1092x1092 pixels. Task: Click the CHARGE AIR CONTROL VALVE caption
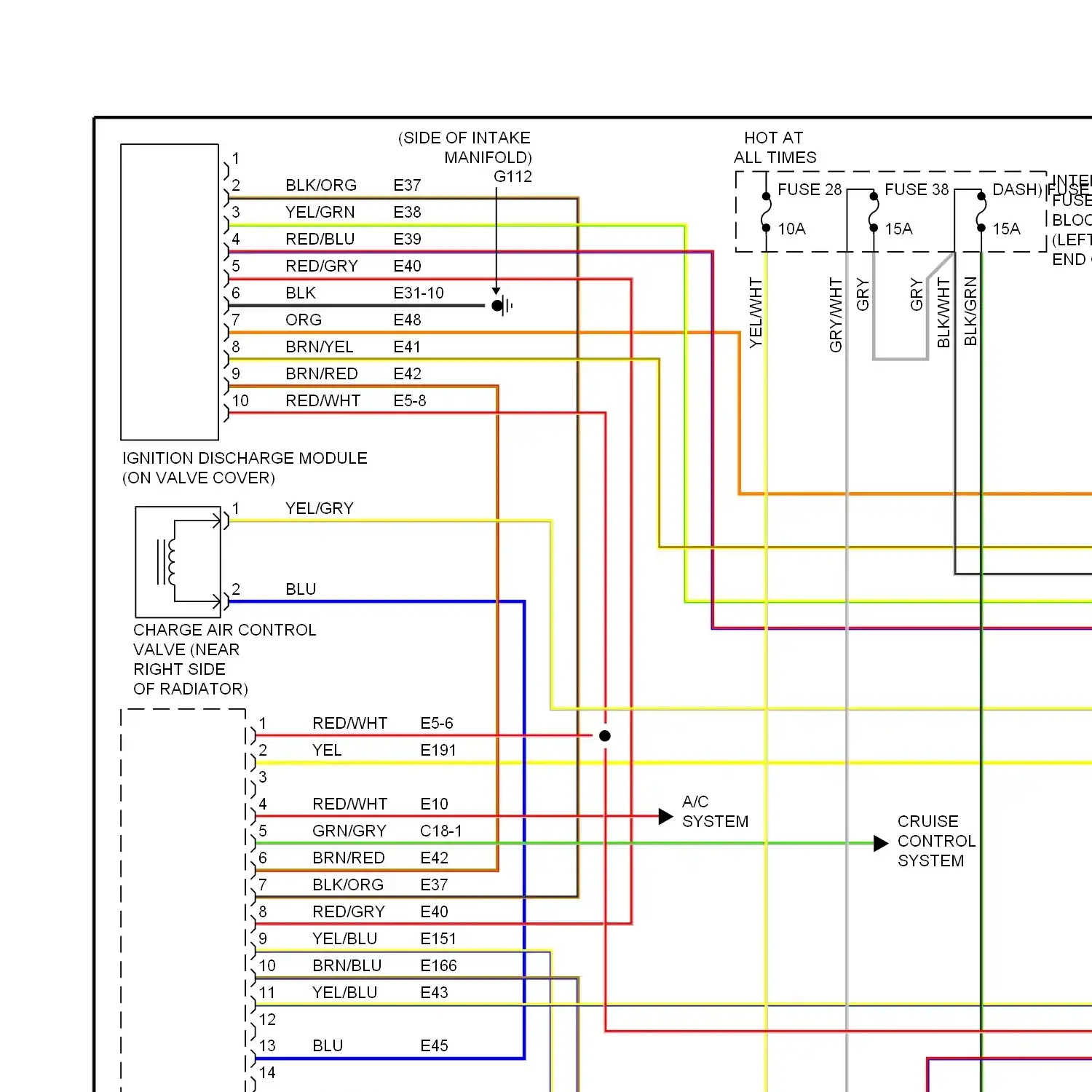[x=224, y=660]
